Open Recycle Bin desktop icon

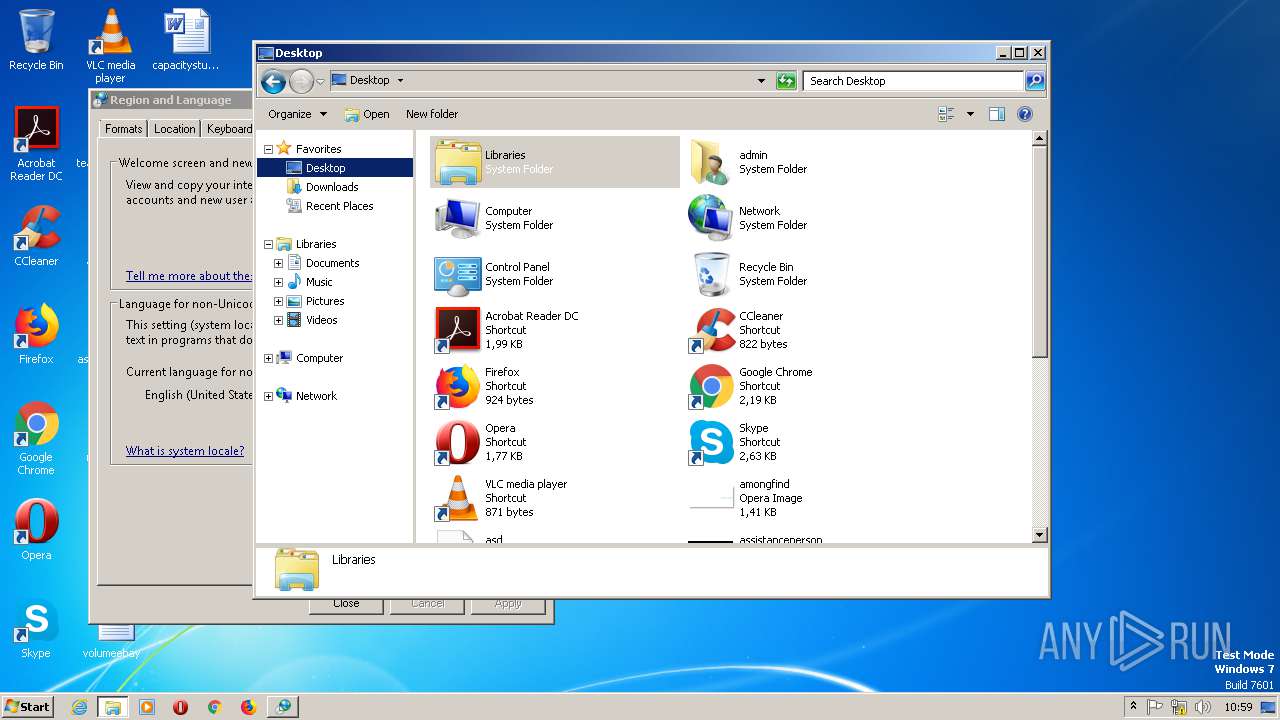click(x=36, y=40)
